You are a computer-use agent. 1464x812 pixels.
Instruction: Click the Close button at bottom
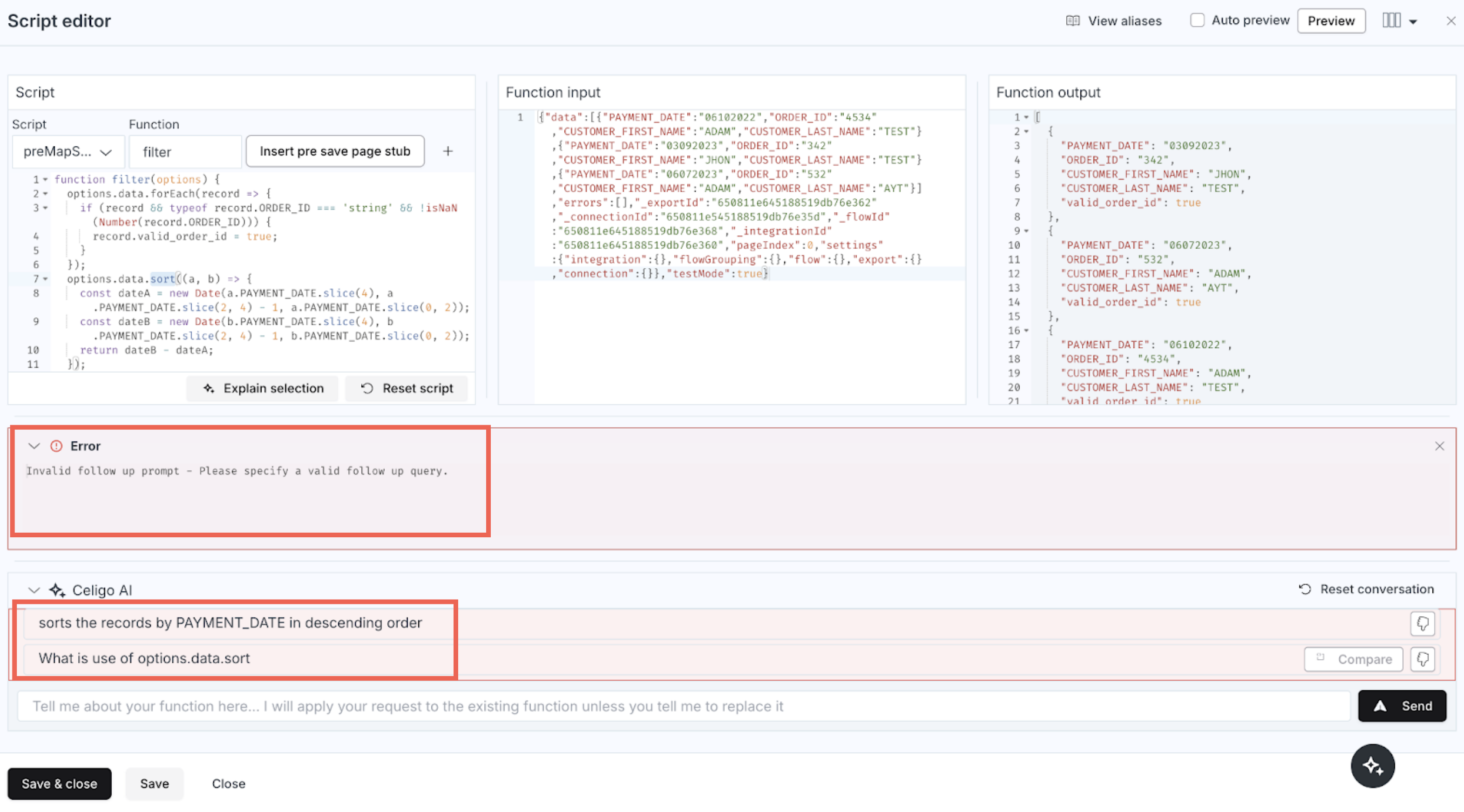coord(229,784)
